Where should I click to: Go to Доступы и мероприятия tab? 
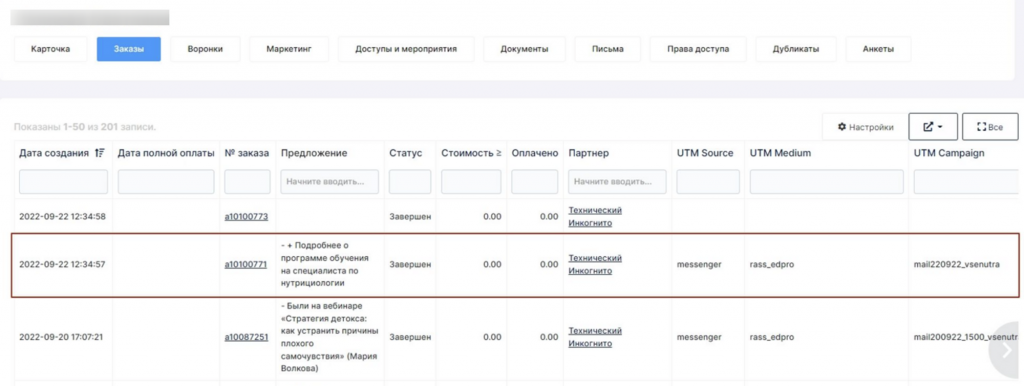pos(406,49)
